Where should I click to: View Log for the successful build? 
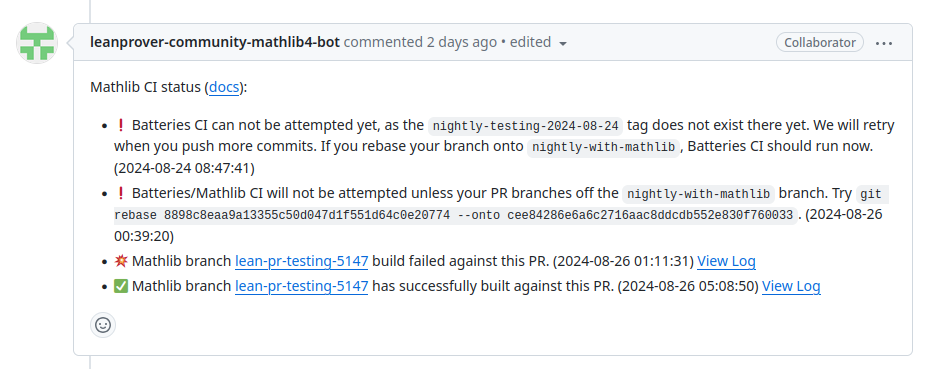point(791,286)
